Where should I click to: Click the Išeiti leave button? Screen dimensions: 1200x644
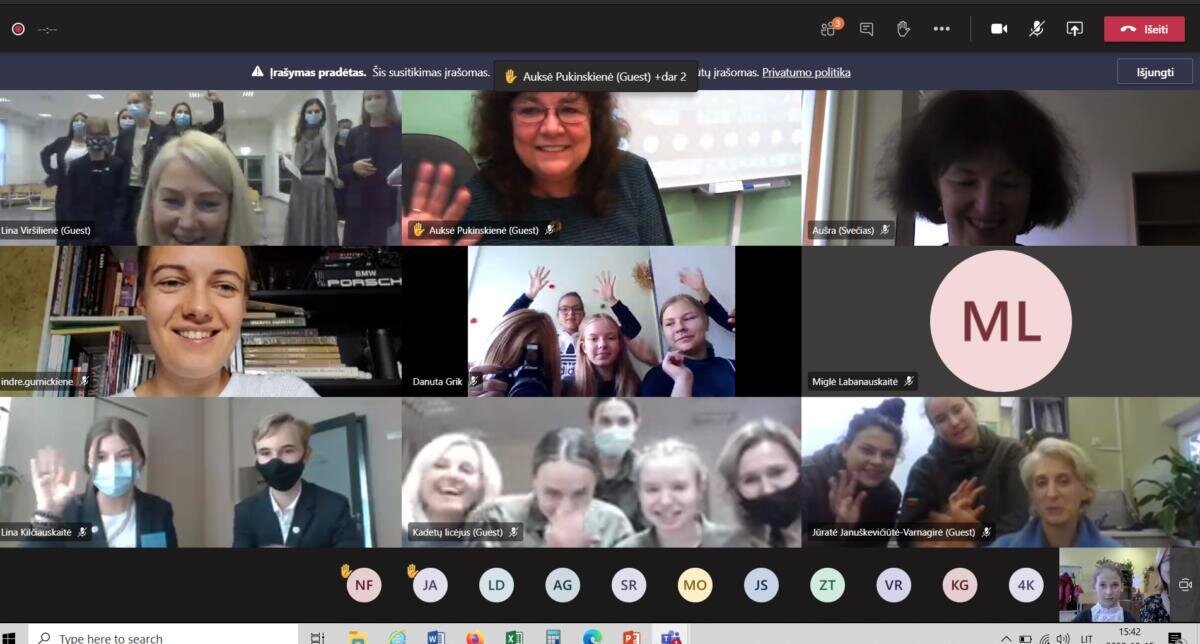tap(1144, 29)
